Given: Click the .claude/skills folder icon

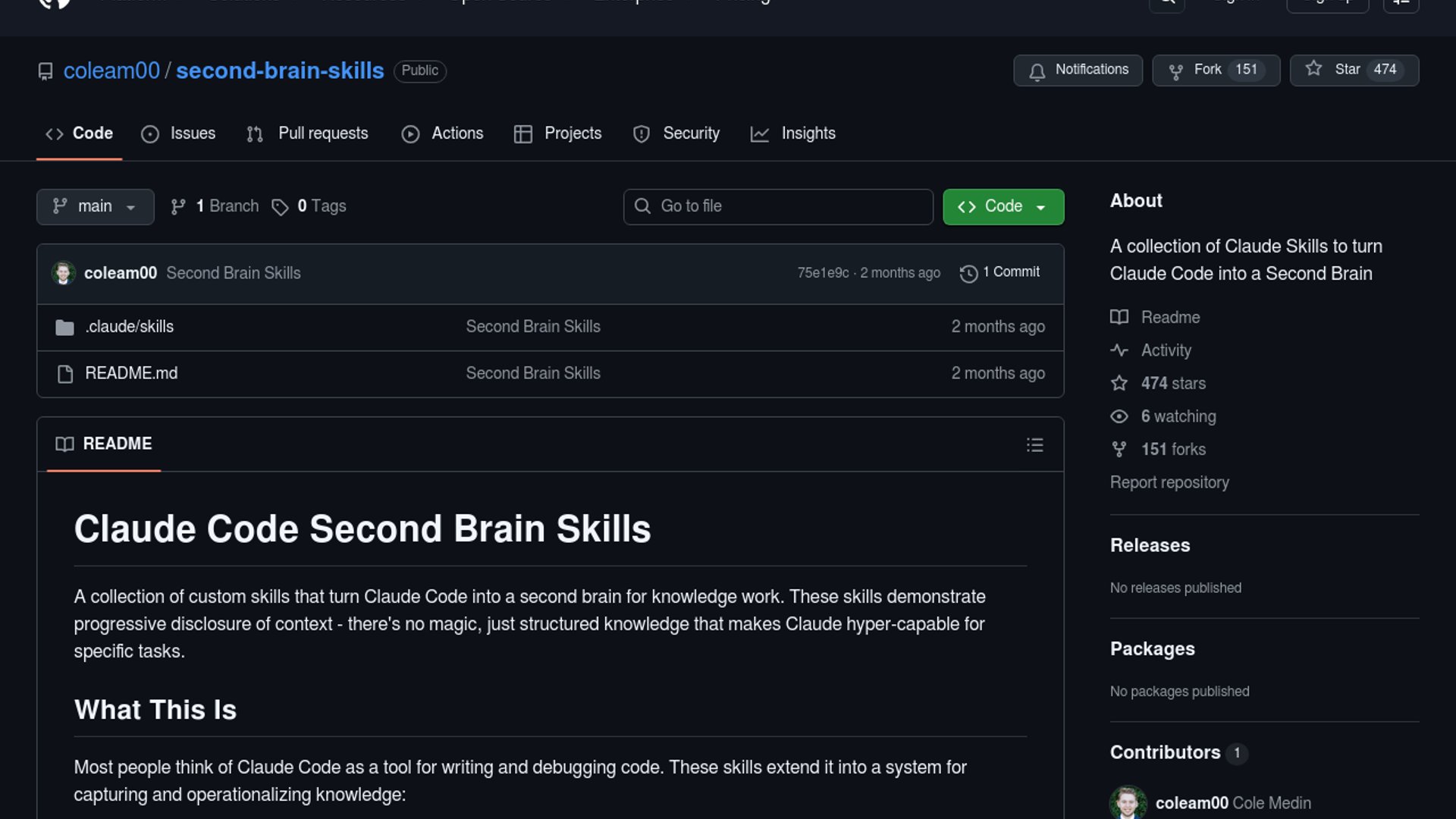Looking at the screenshot, I should pos(64,328).
